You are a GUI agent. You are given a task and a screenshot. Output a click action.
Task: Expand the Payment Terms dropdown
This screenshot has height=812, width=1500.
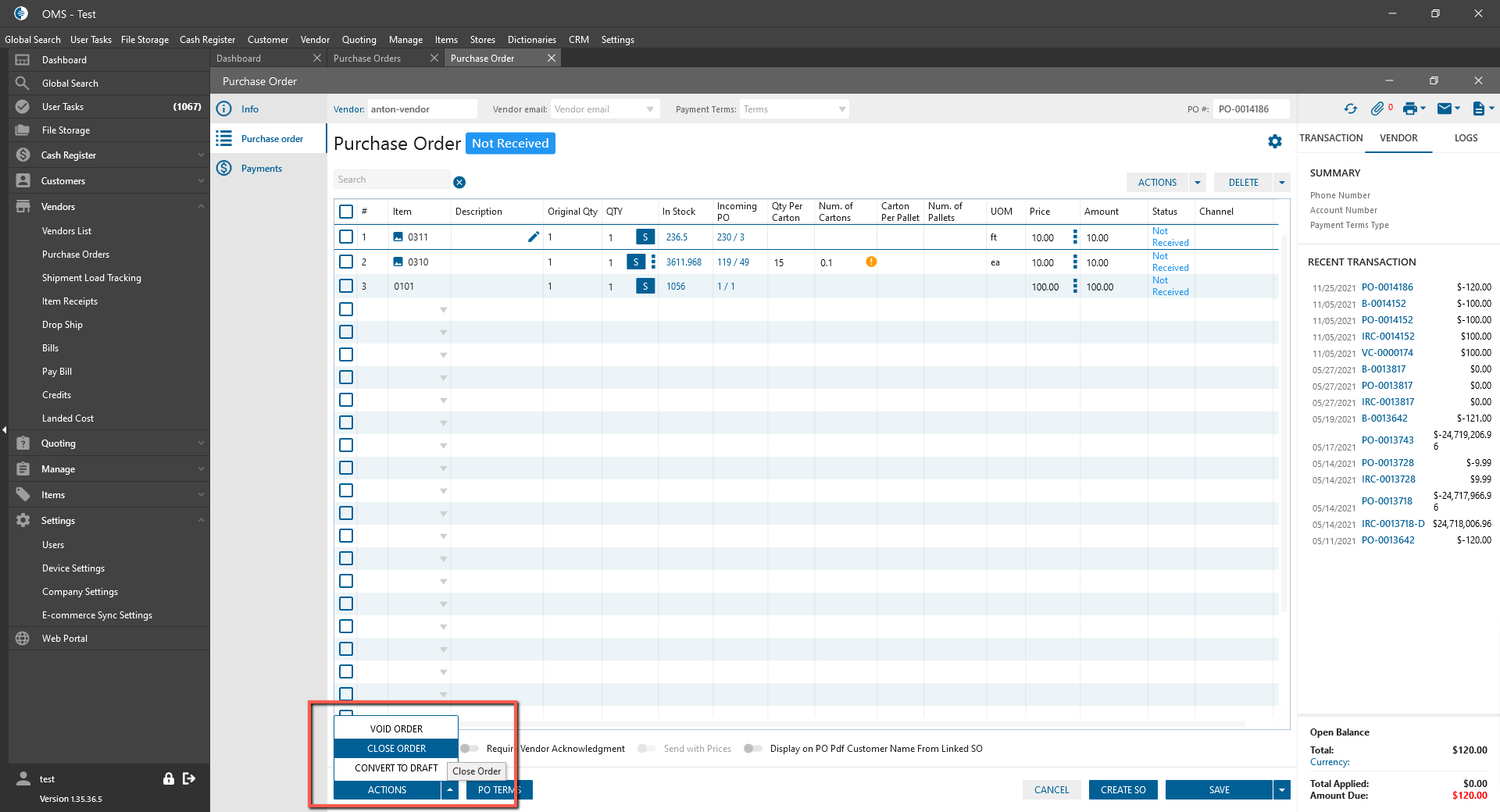click(841, 109)
